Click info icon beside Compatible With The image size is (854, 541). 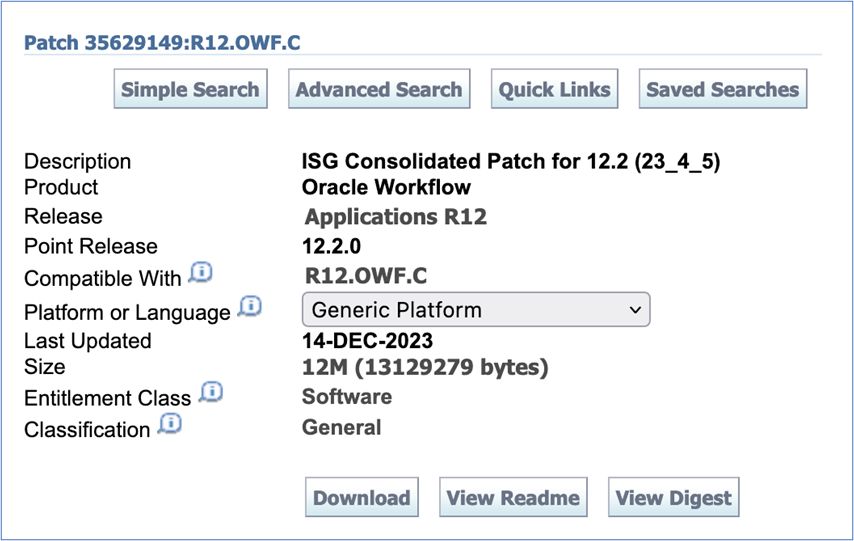[201, 273]
